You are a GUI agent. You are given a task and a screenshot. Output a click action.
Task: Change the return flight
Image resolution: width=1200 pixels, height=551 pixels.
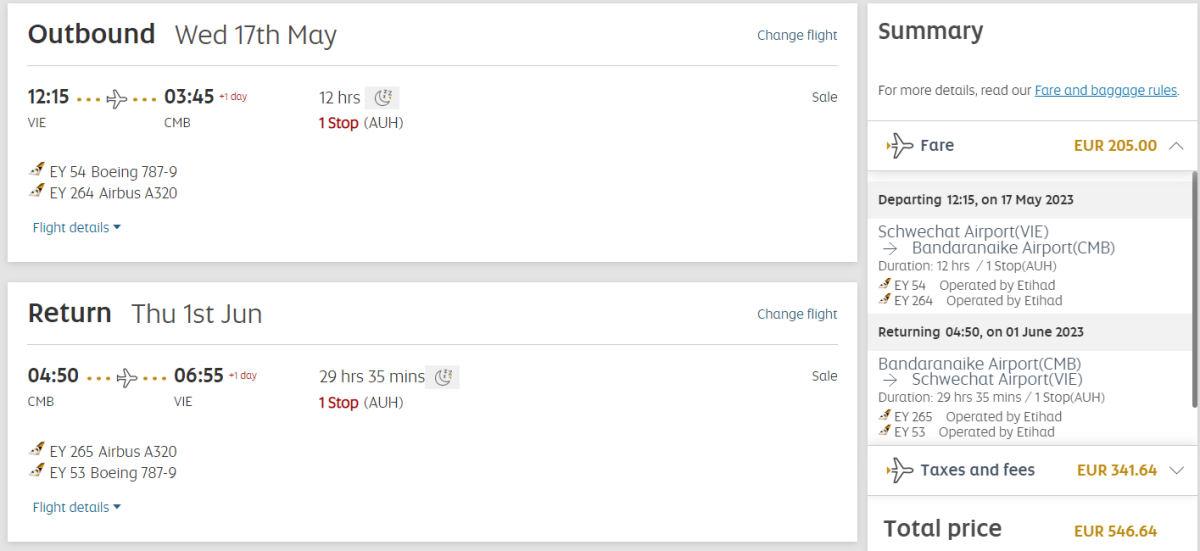(x=797, y=314)
